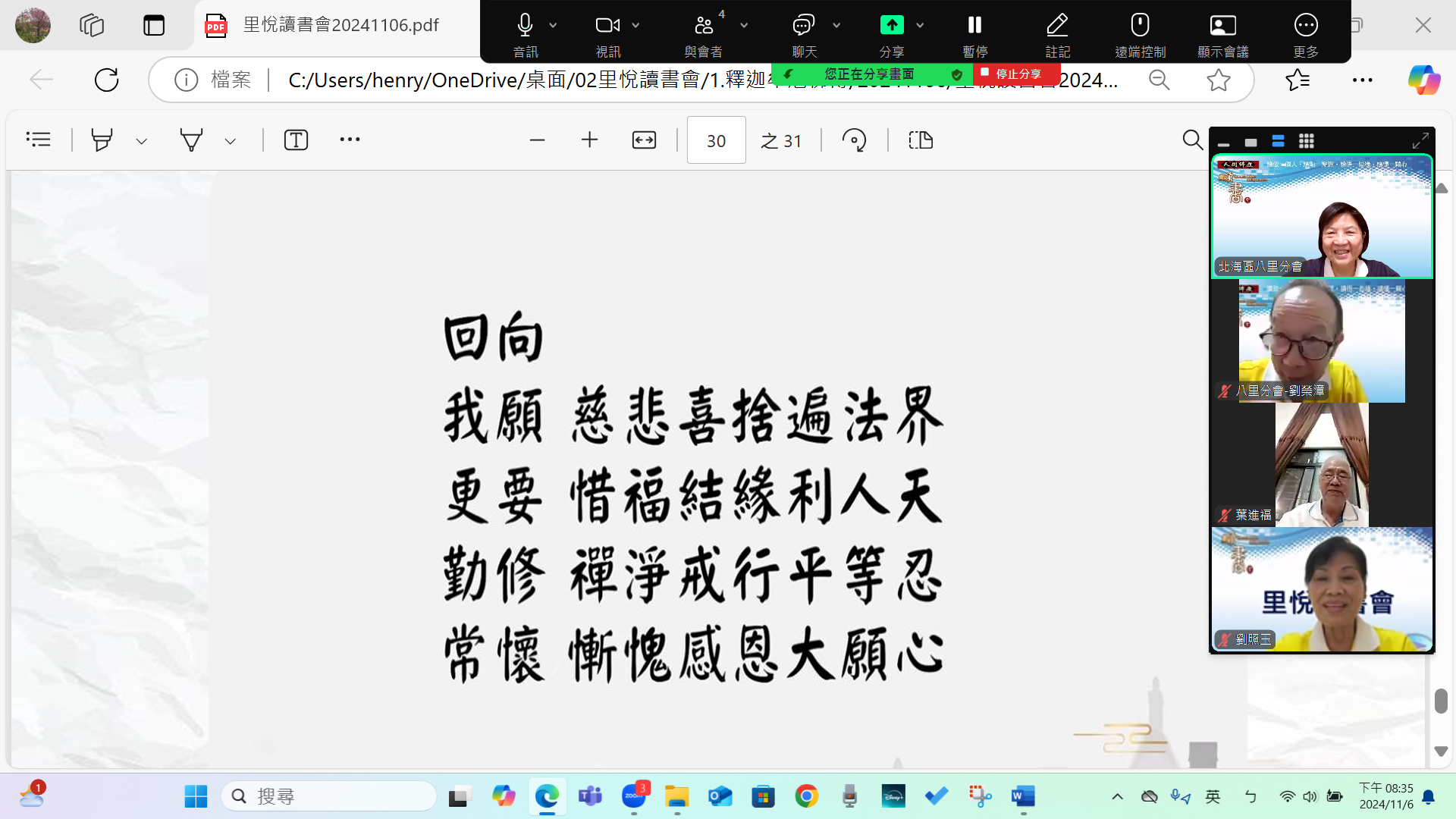Screen dimensions: 1456x819
Task: Expand the highlight tool options dropdown
Action: click(141, 141)
